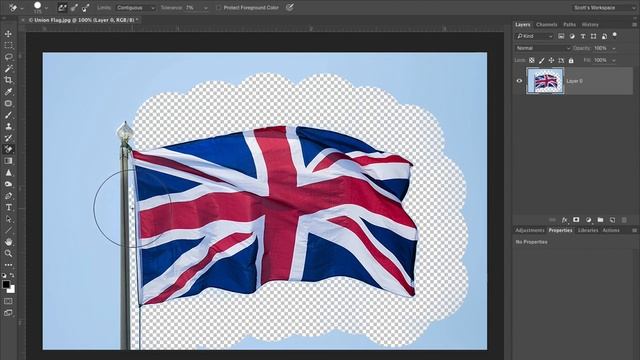
Task: Toggle lock transparent pixels
Action: tap(532, 60)
